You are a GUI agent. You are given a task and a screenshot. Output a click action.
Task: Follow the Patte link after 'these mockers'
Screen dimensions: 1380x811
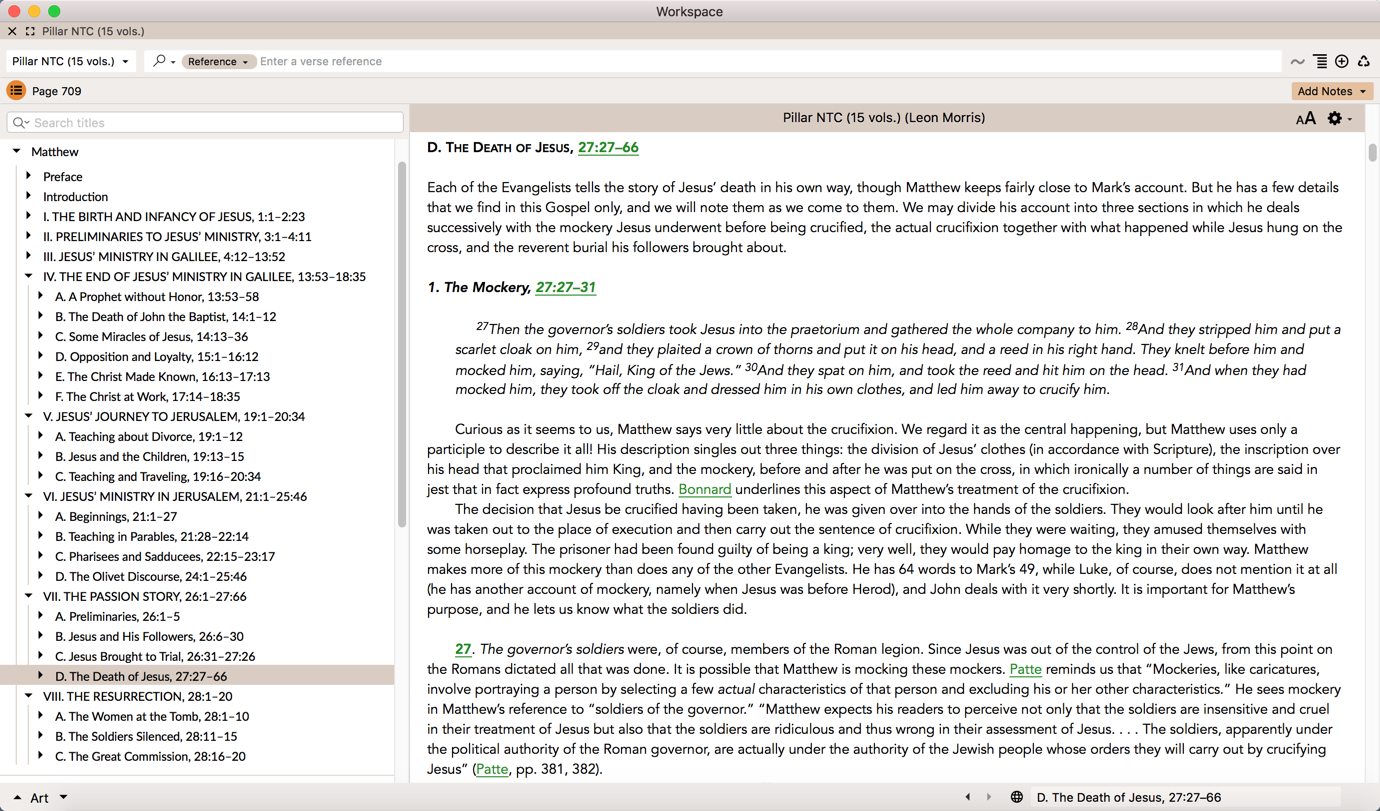click(1025, 670)
